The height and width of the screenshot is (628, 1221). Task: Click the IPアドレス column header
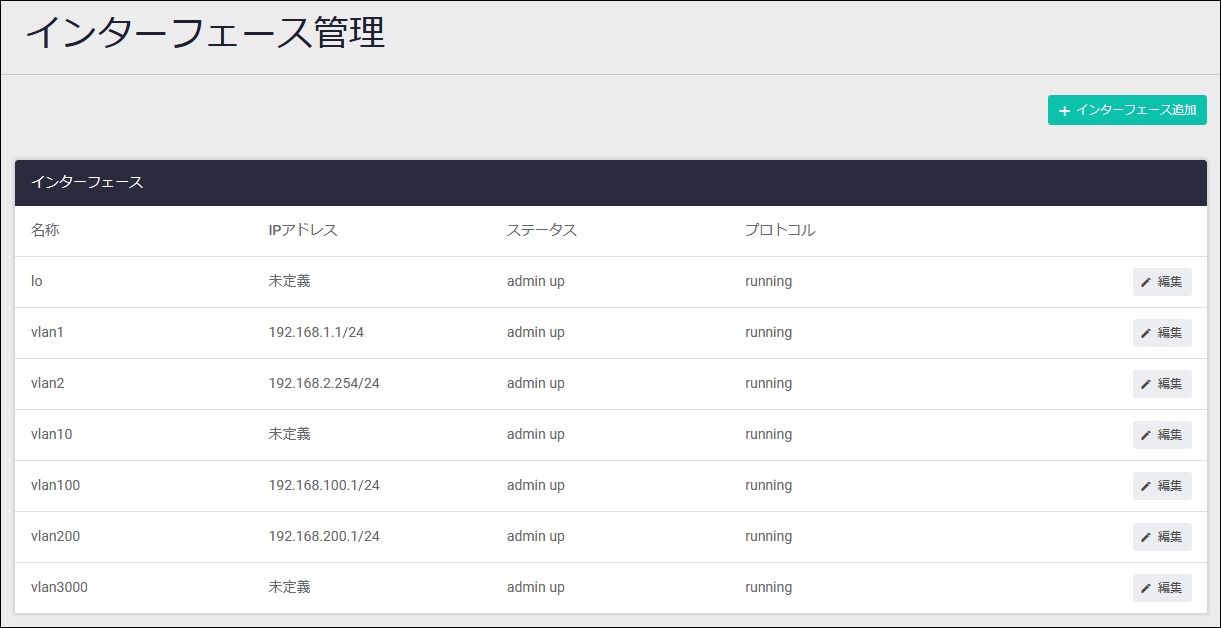click(x=303, y=230)
